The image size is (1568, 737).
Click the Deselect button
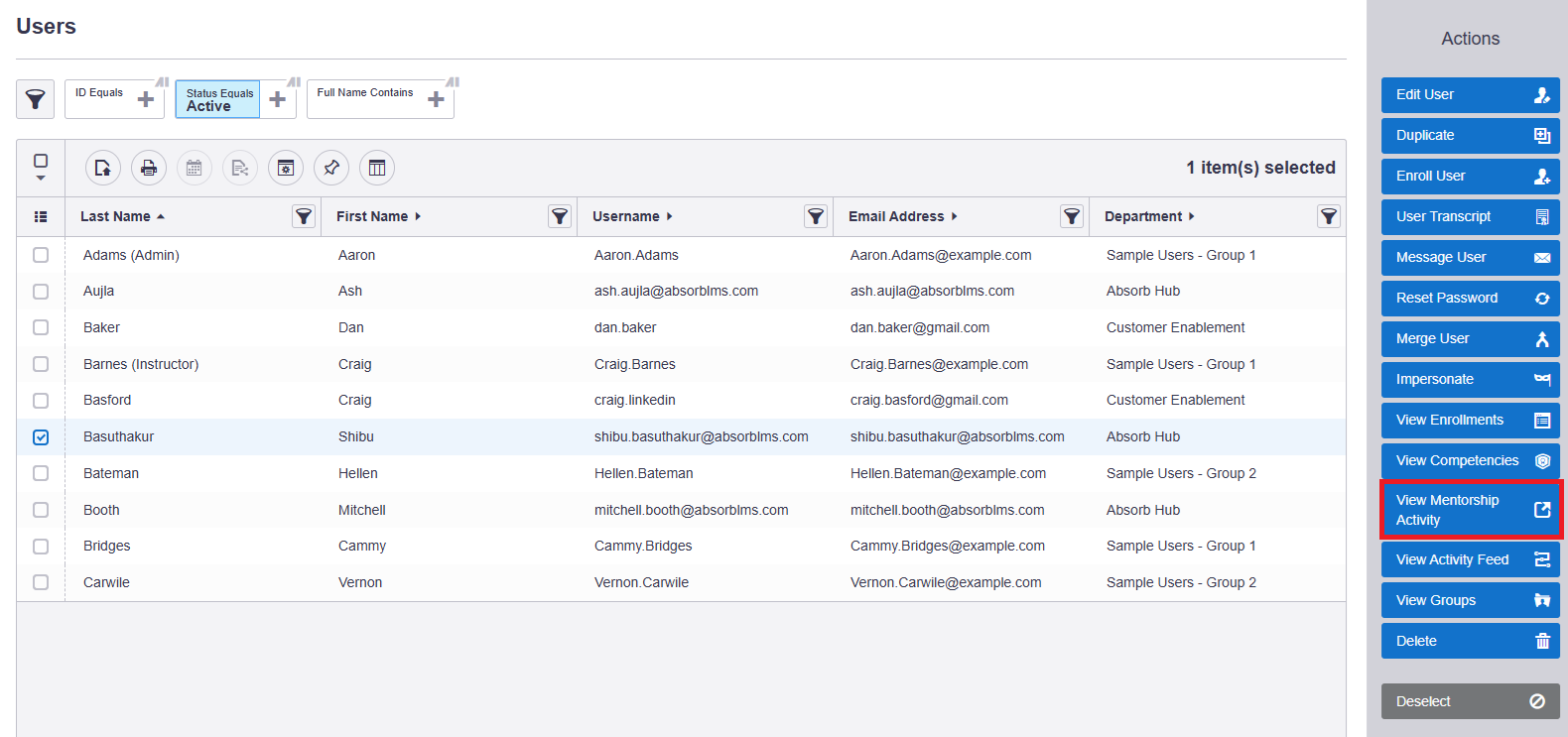coord(1471,701)
